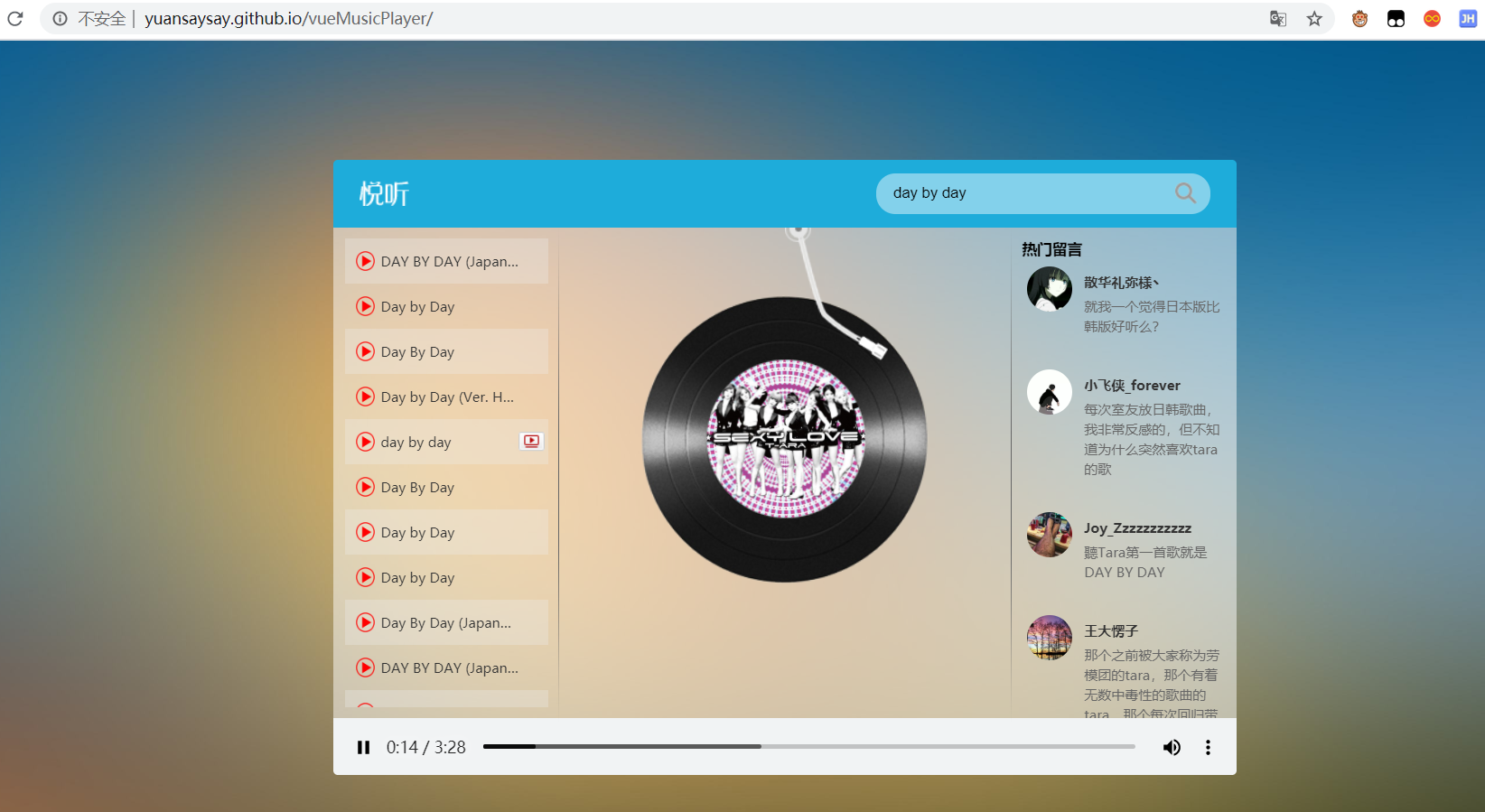This screenshot has height=812, width=1485.
Task: Reload the page in the browser
Action: (15, 18)
